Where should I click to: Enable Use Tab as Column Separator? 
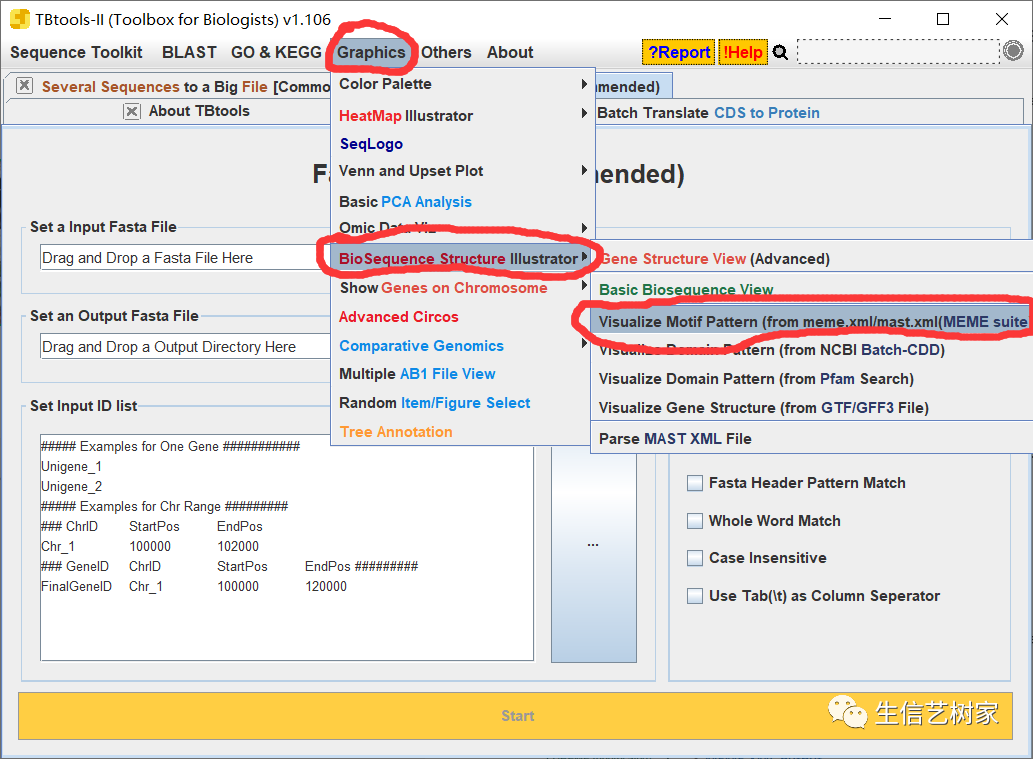pos(694,596)
